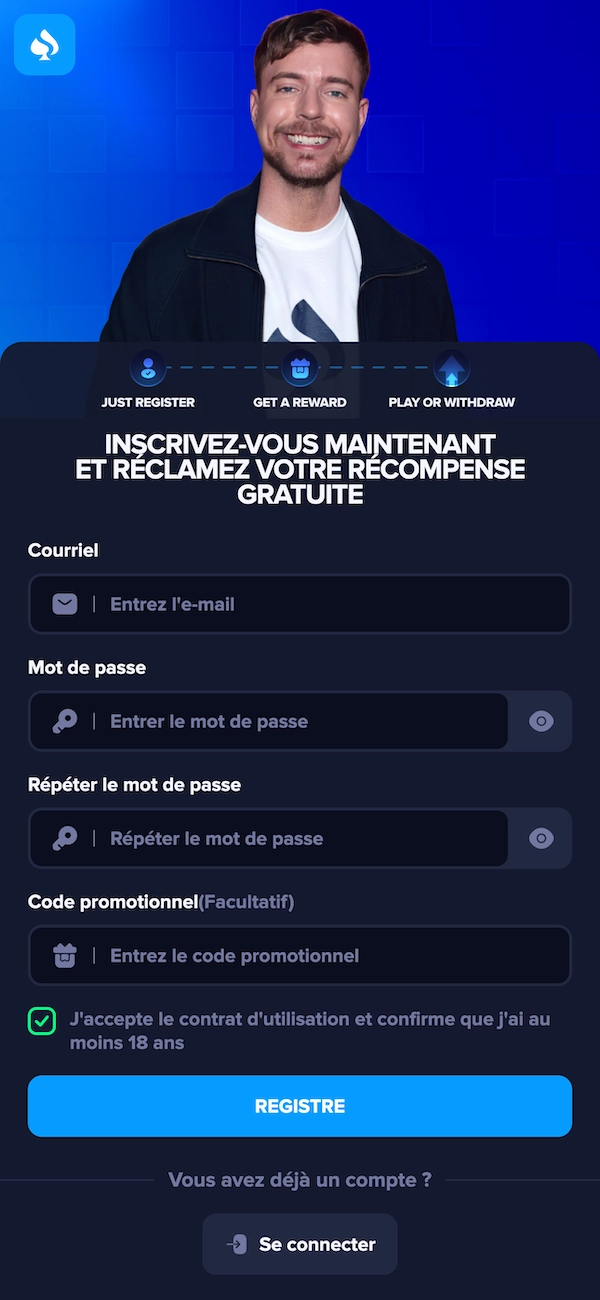Click the 'Se connecter' button

[x=299, y=1244]
